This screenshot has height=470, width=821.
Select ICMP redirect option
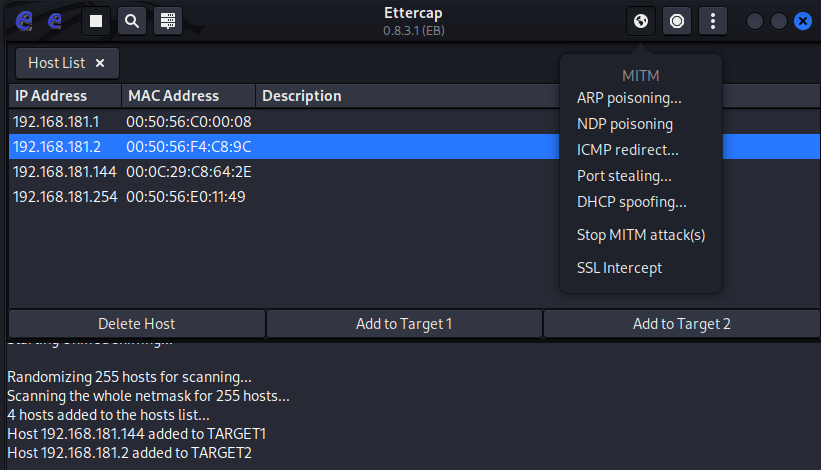[628, 150]
